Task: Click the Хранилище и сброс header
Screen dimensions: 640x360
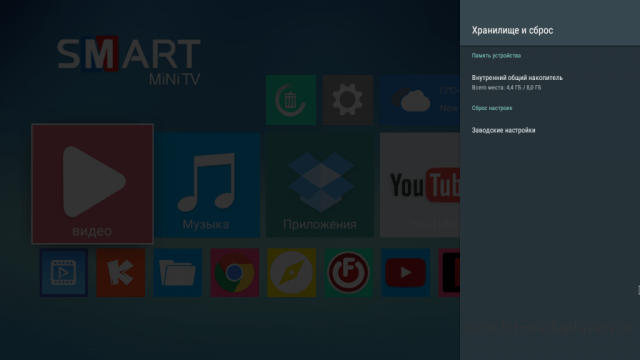Action: click(512, 30)
